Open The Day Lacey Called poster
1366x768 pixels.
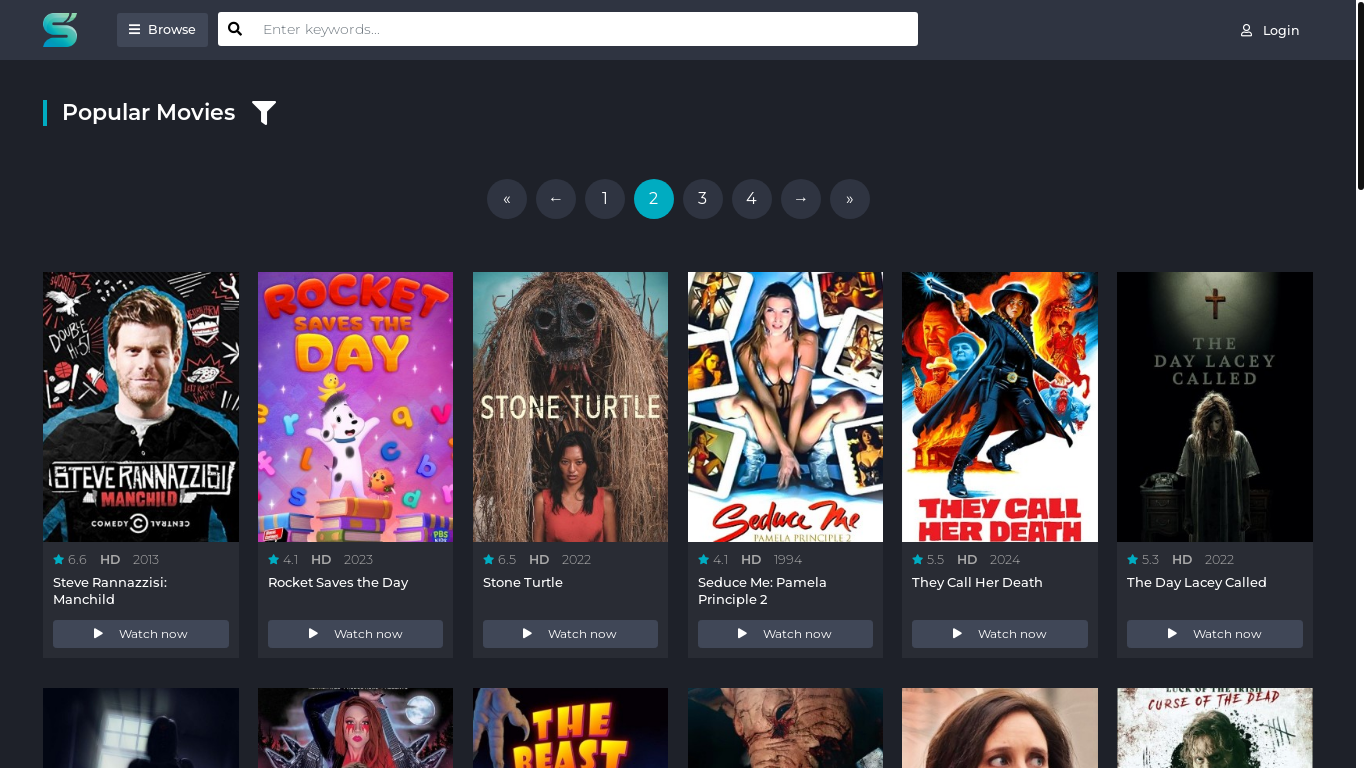1215,407
